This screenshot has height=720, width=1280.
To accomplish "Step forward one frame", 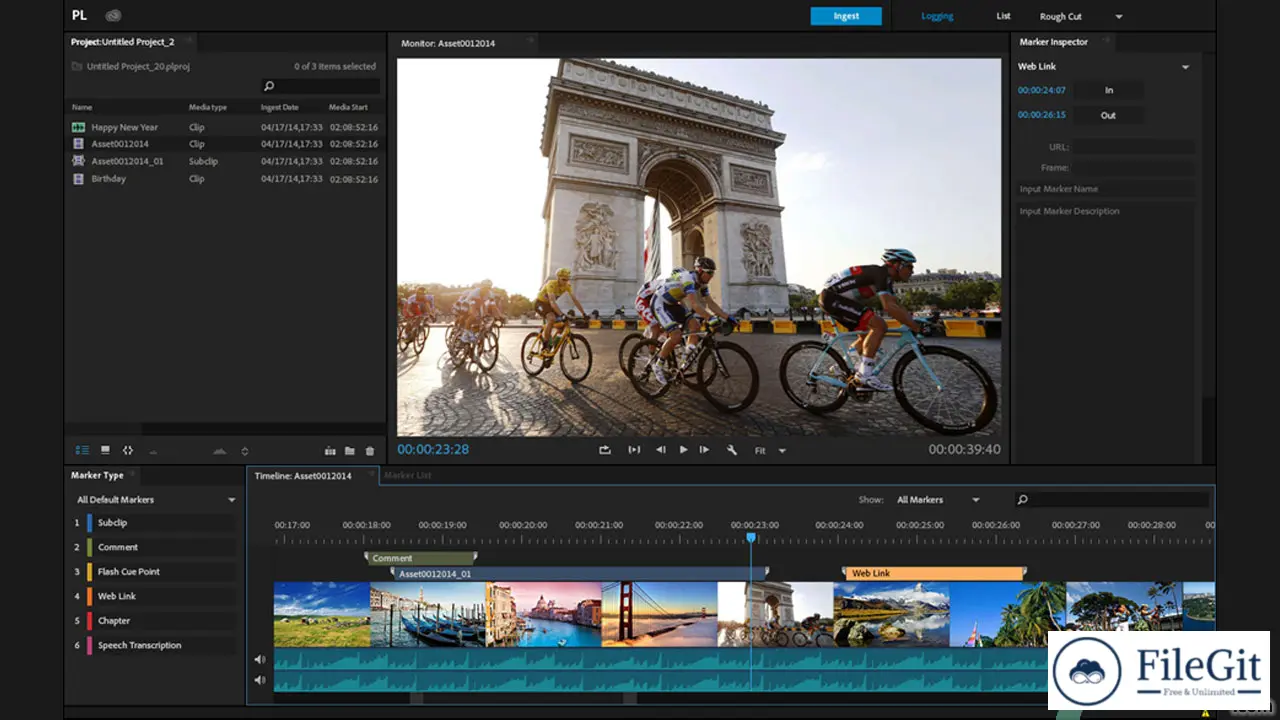I will 704,450.
